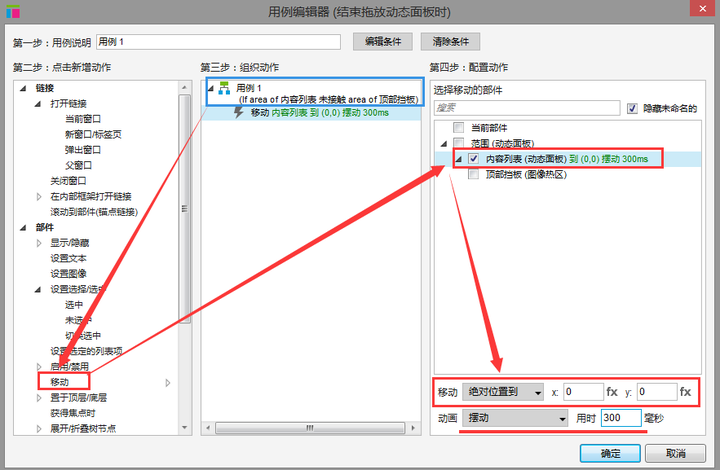
Task: Select the 弹出窗口 action
Action: click(83, 150)
